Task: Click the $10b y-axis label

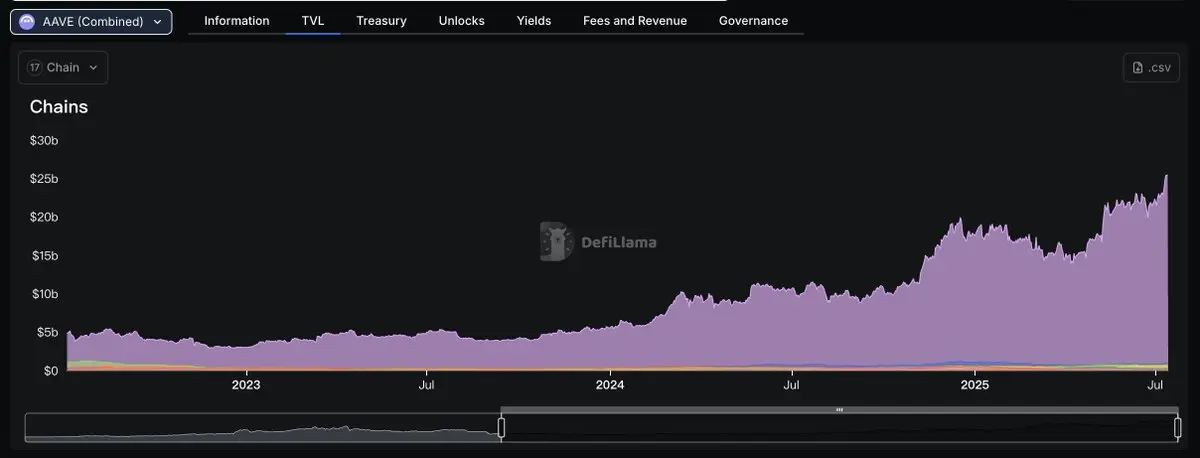Action: tap(44, 294)
